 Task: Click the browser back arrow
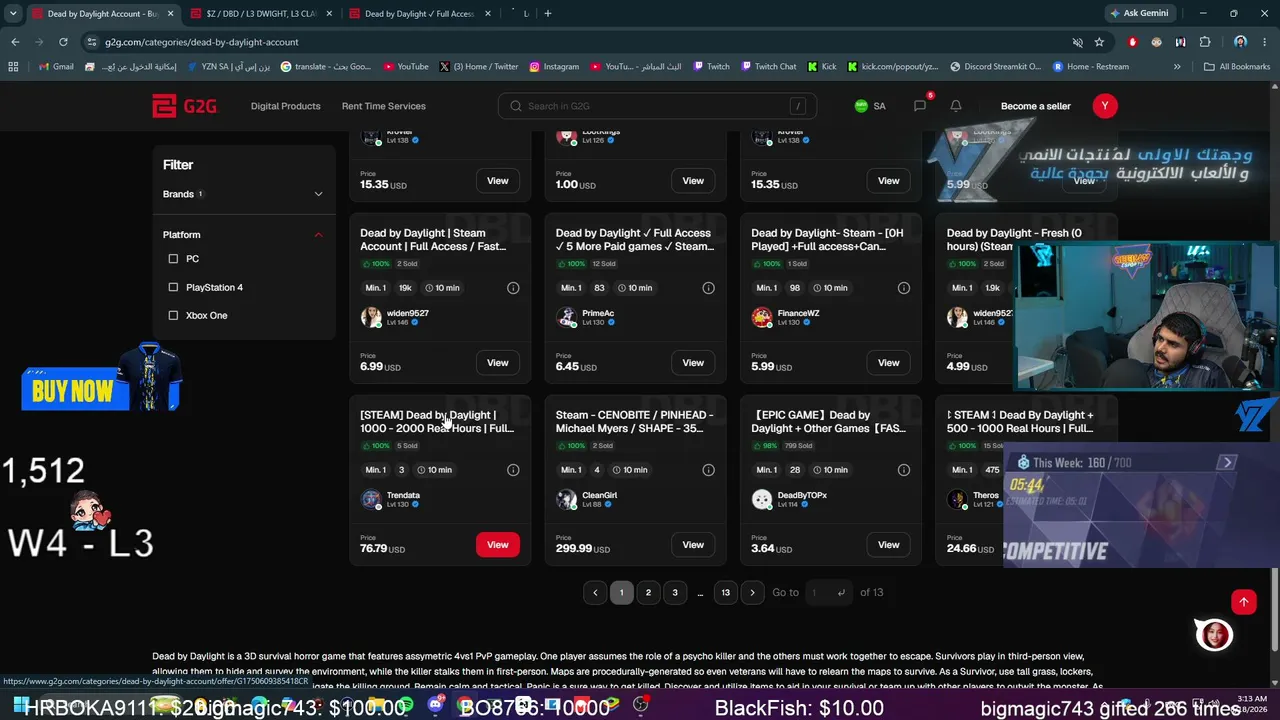[x=15, y=42]
